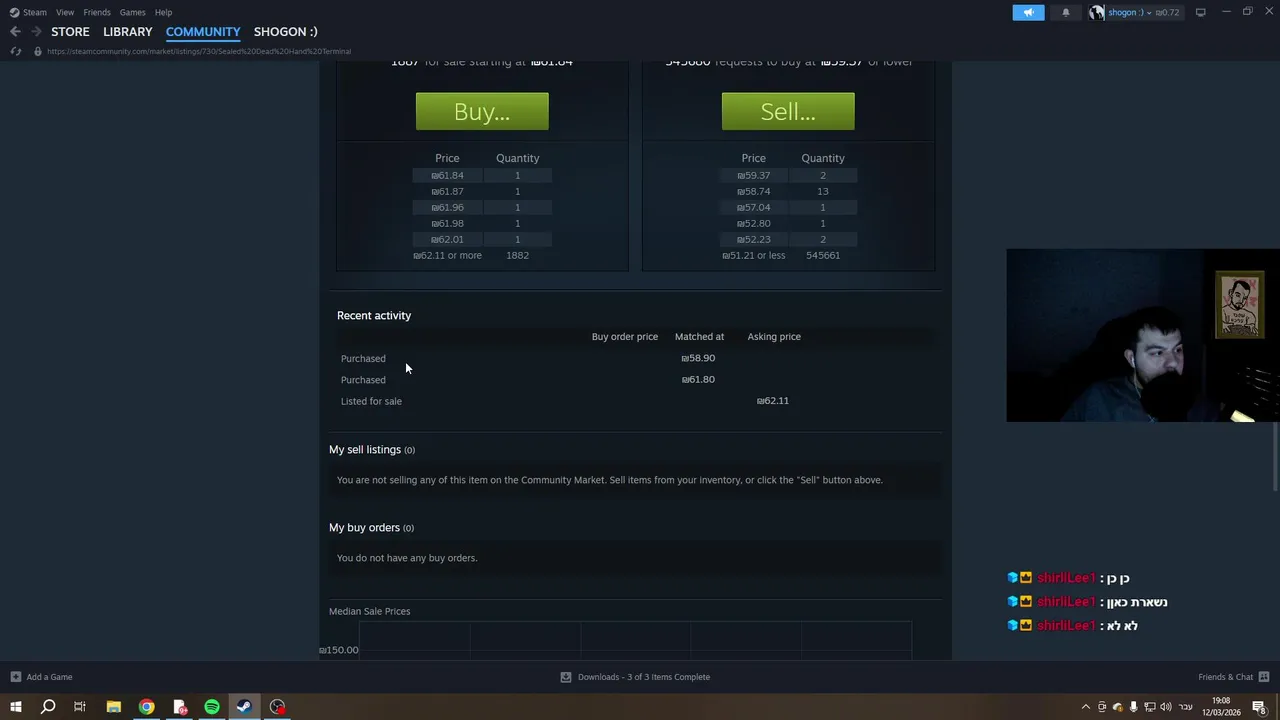
Task: Click the profile avatar in the top bar
Action: pyautogui.click(x=1097, y=12)
